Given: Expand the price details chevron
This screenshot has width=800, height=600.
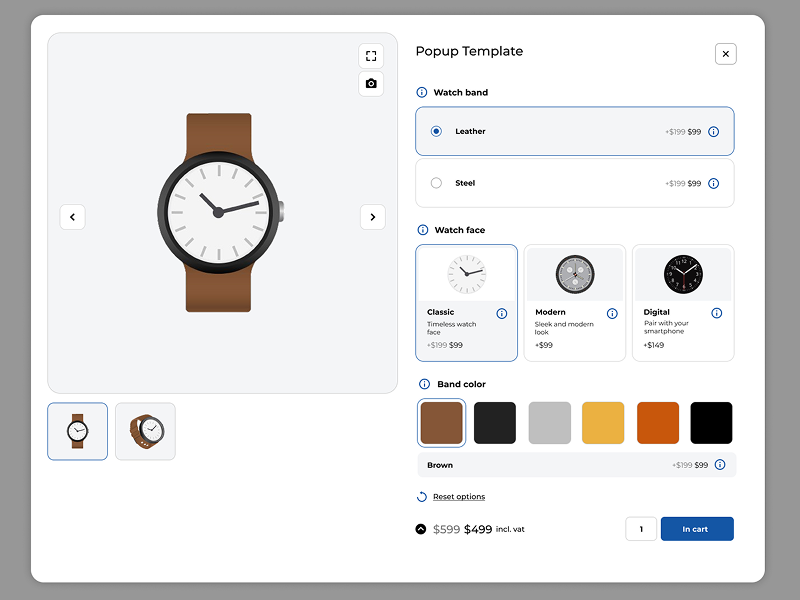Looking at the screenshot, I should click(x=421, y=529).
